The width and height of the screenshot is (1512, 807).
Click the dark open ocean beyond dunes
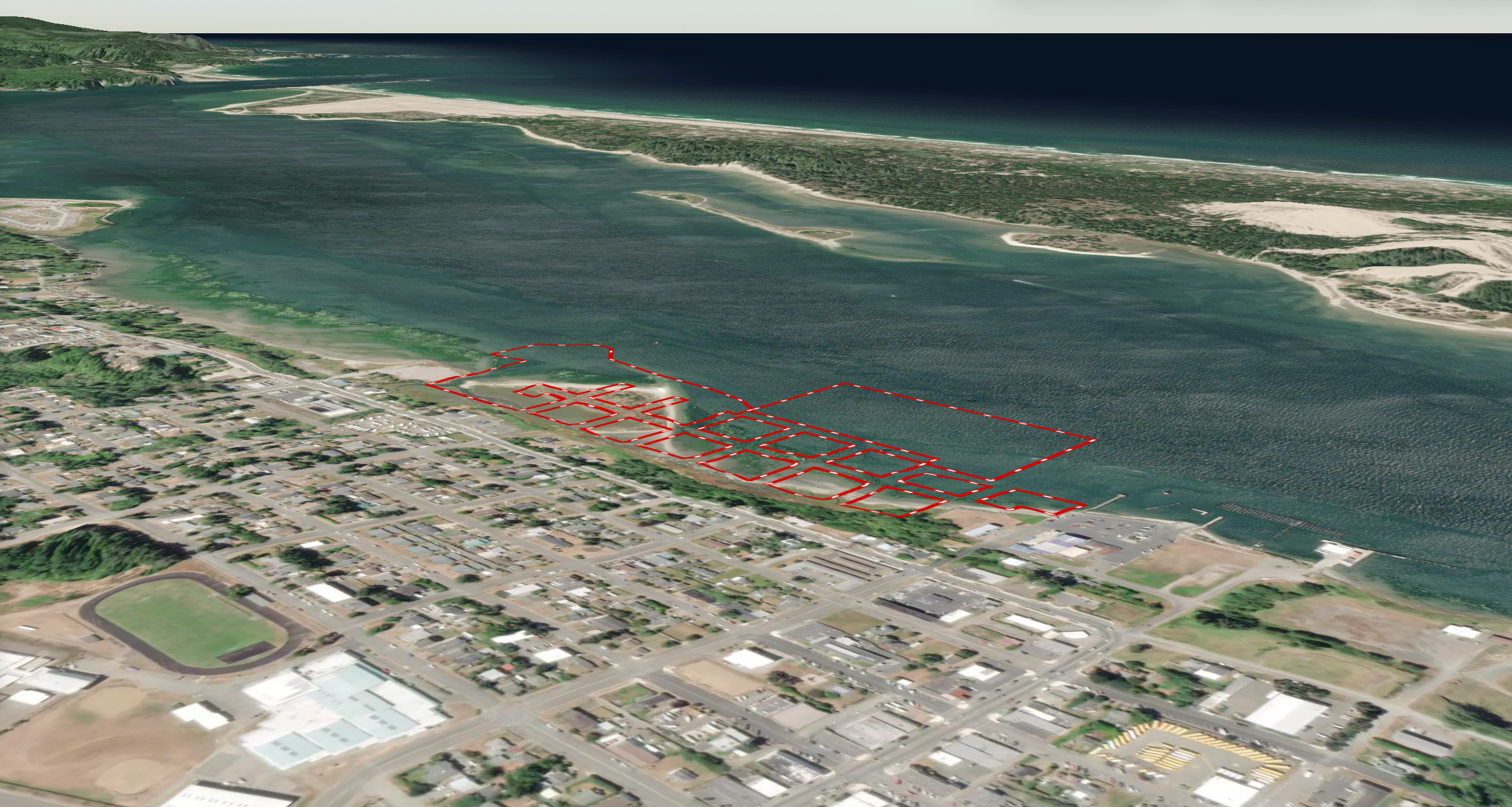[x=1029, y=73]
